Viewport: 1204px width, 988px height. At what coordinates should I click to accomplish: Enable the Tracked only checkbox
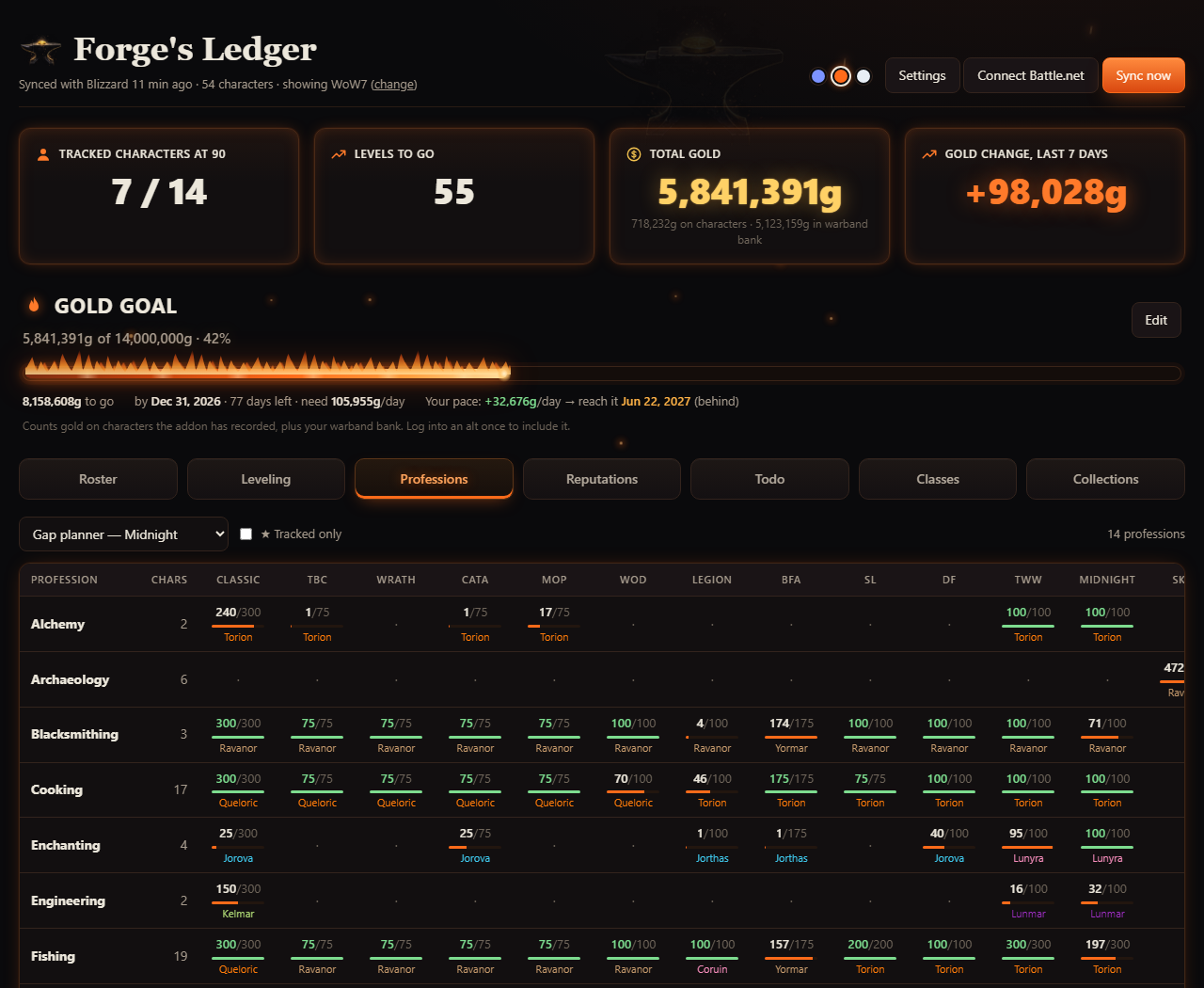coord(246,534)
